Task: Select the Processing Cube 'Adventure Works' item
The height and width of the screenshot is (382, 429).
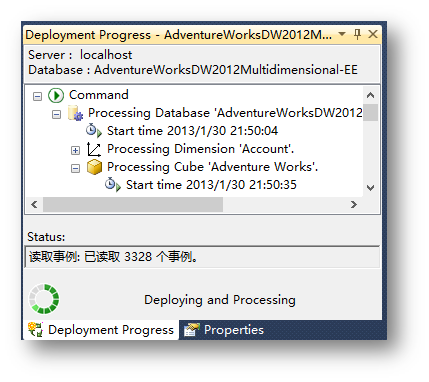Action: [x=212, y=167]
